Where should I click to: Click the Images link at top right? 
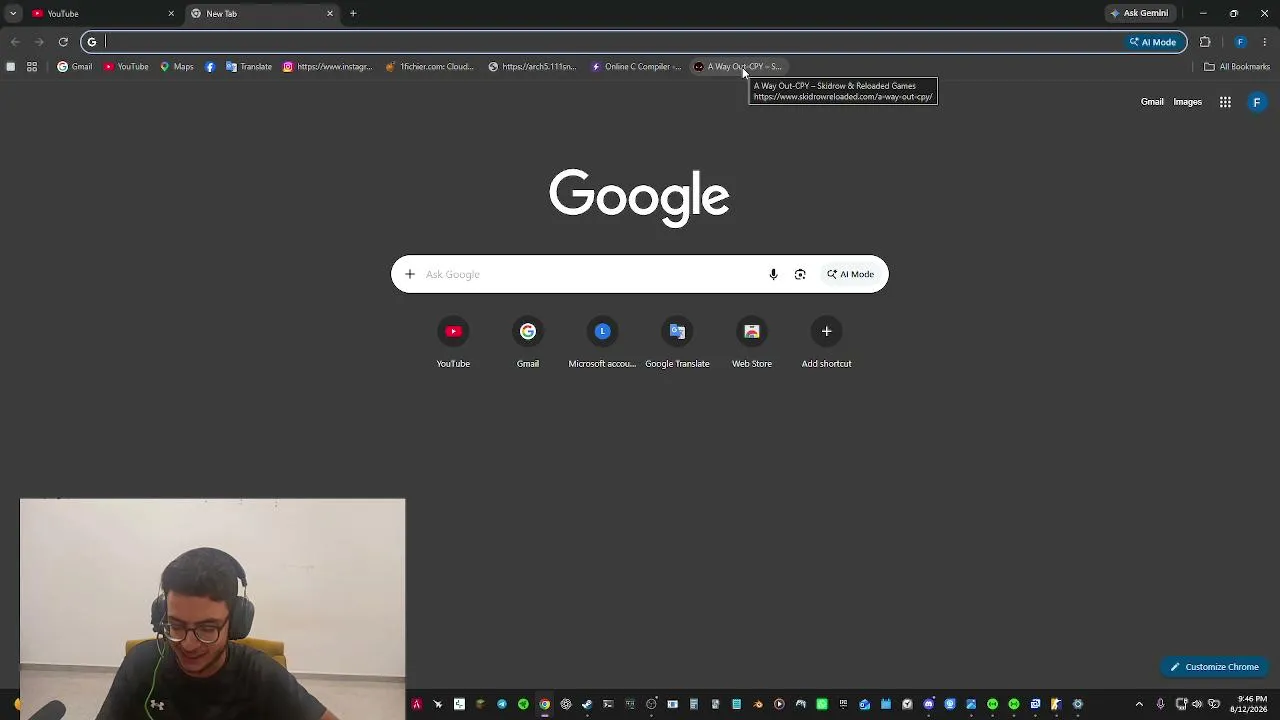tap(1187, 102)
